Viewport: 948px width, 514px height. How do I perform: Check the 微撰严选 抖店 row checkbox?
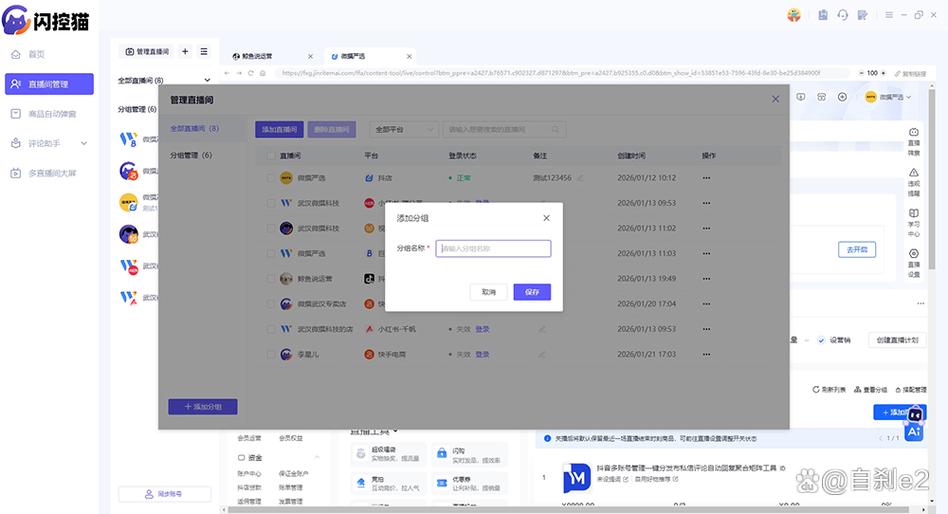click(x=271, y=178)
